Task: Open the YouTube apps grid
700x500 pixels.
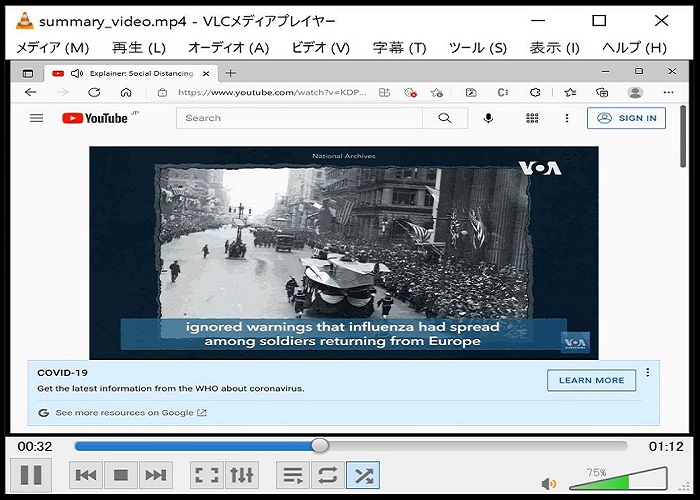Action: 532,118
